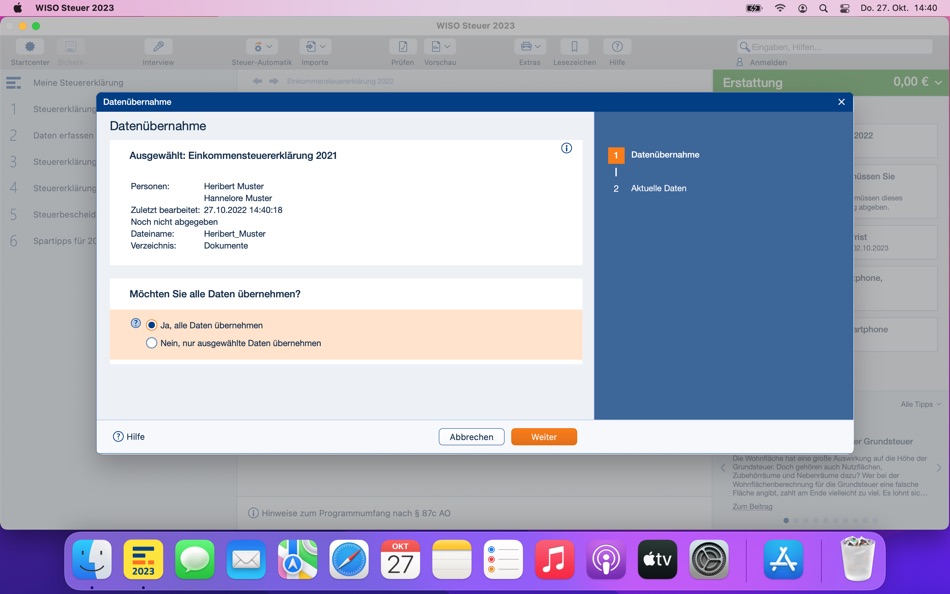Open Reminders from the dock

tap(503, 559)
